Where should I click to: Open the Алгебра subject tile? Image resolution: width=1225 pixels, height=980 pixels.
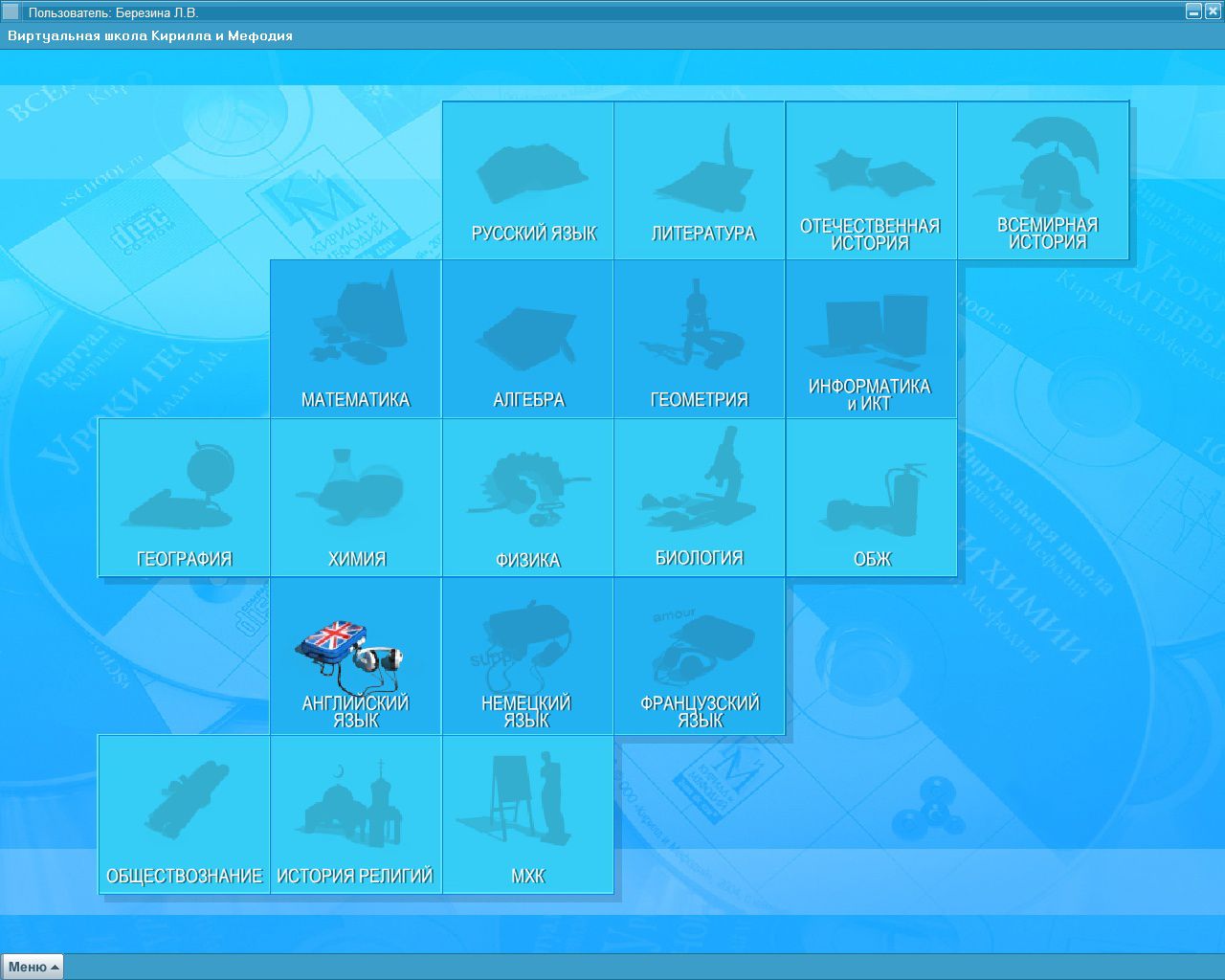[528, 340]
